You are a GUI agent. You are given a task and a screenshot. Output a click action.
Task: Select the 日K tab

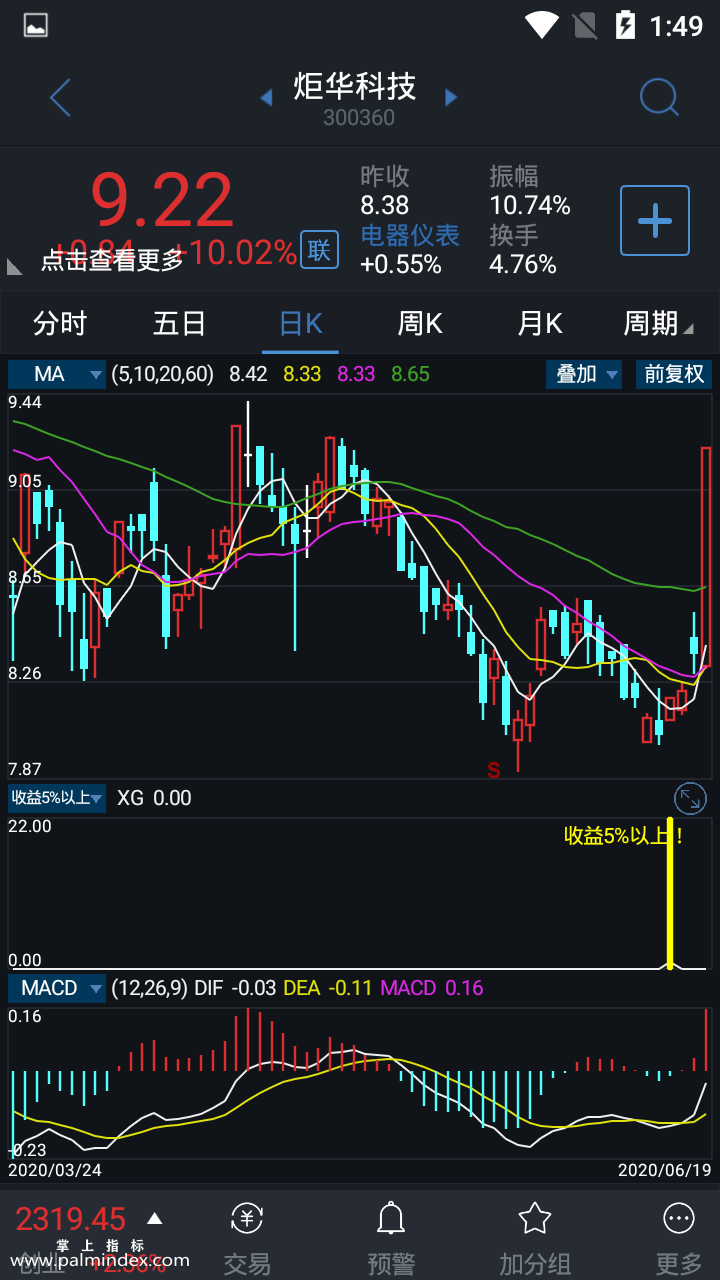coord(300,323)
